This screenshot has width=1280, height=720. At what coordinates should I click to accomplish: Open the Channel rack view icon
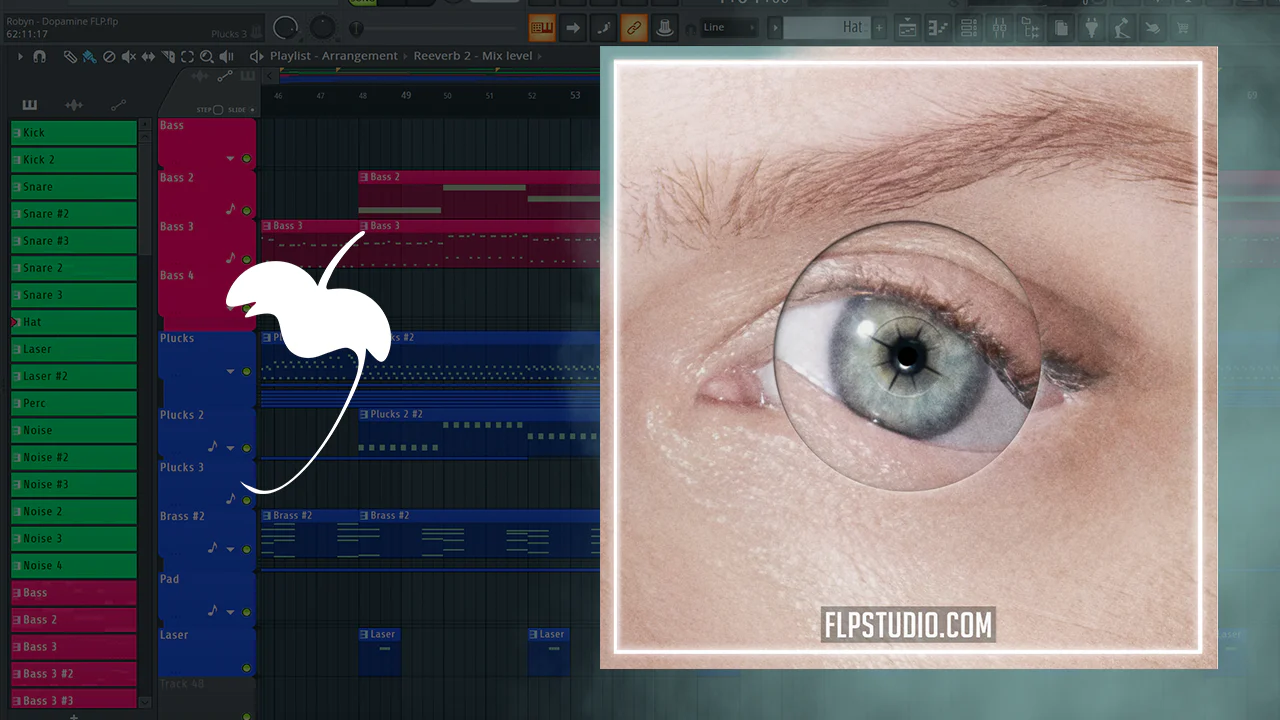(969, 28)
